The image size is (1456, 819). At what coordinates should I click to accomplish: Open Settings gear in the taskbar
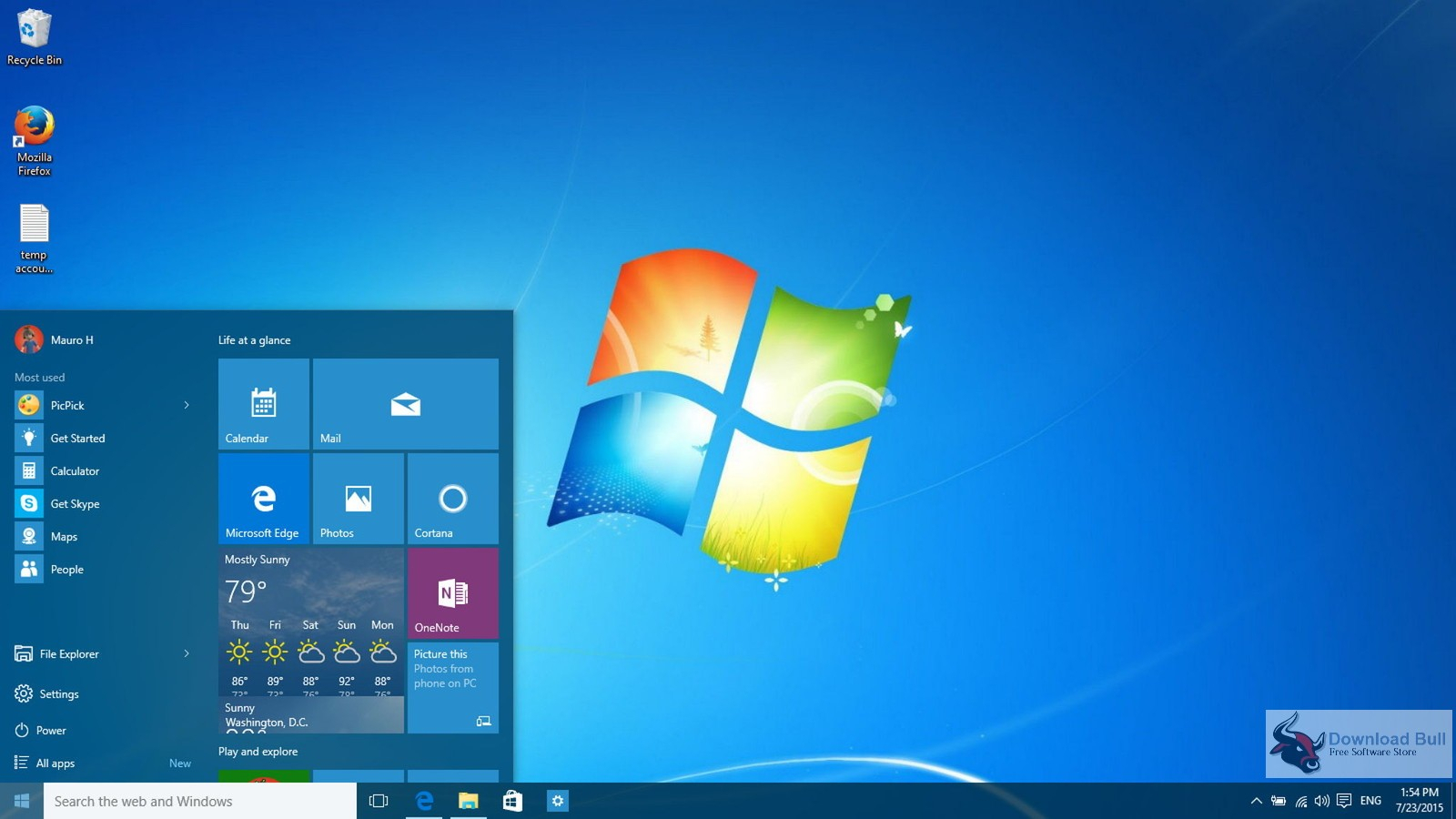click(557, 801)
